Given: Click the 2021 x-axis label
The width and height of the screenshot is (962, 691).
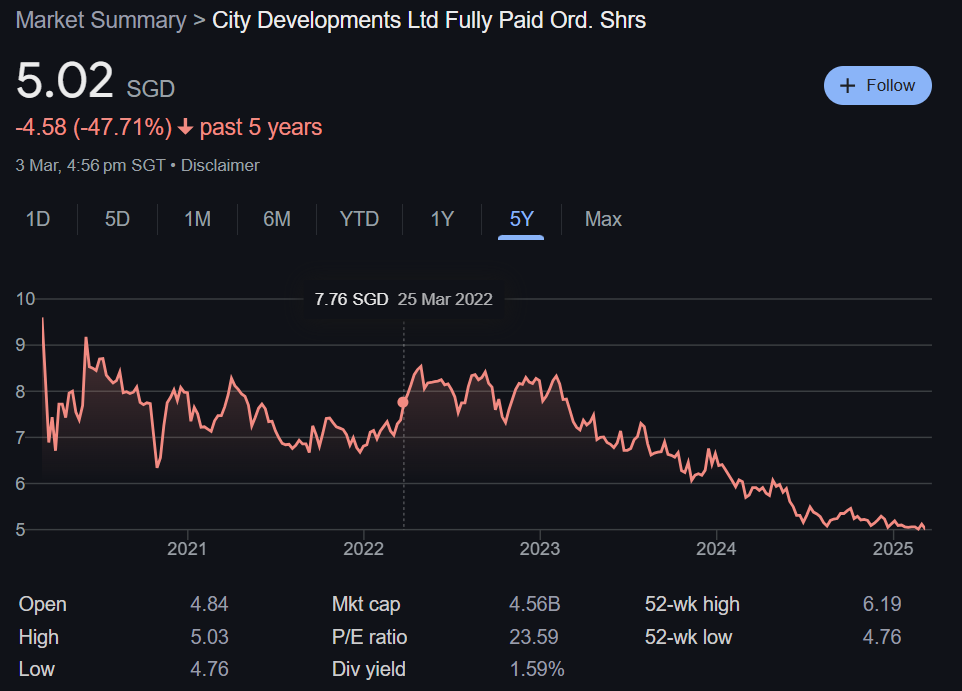Looking at the screenshot, I should click(x=187, y=549).
